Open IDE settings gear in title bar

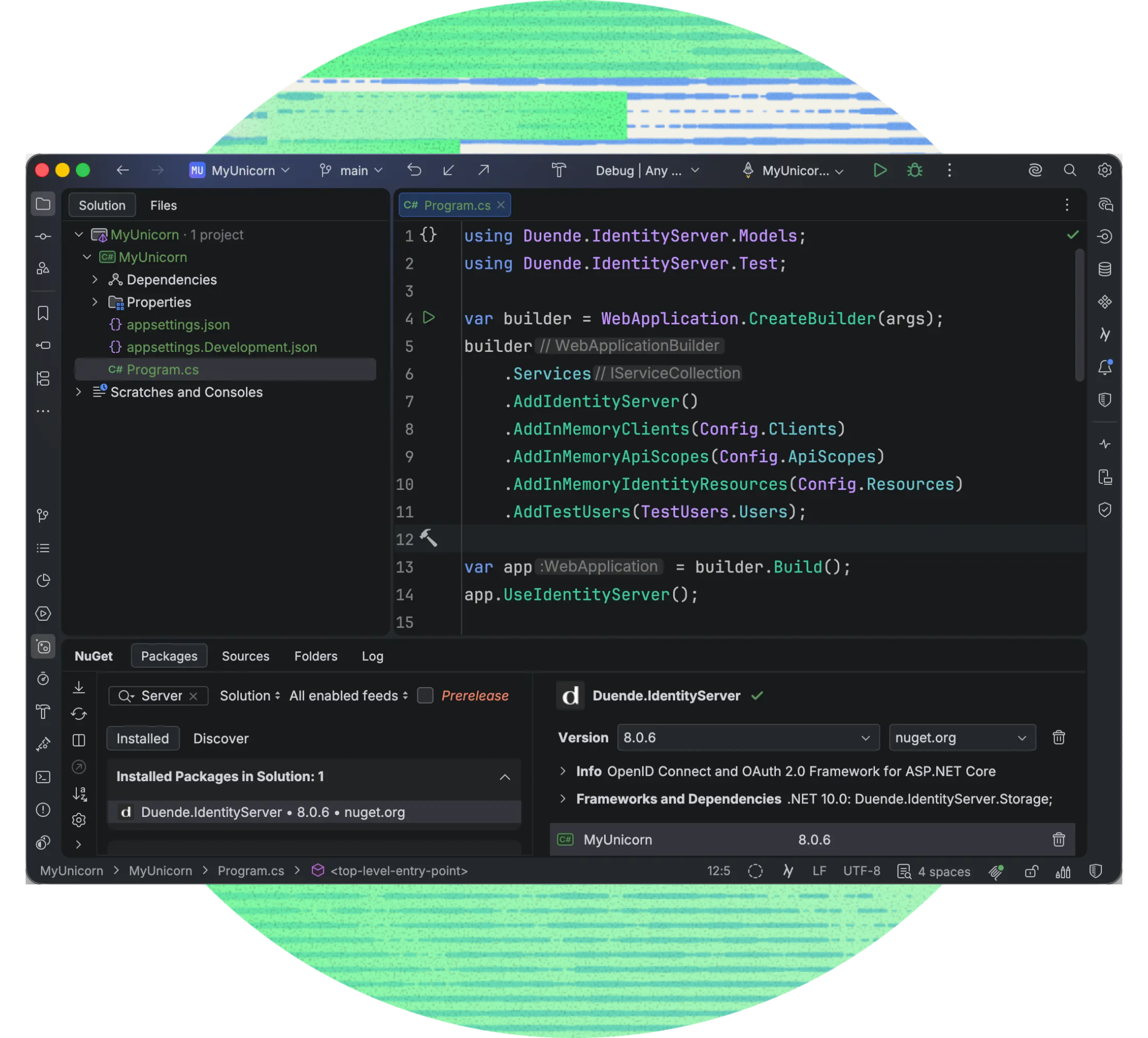tap(1105, 170)
